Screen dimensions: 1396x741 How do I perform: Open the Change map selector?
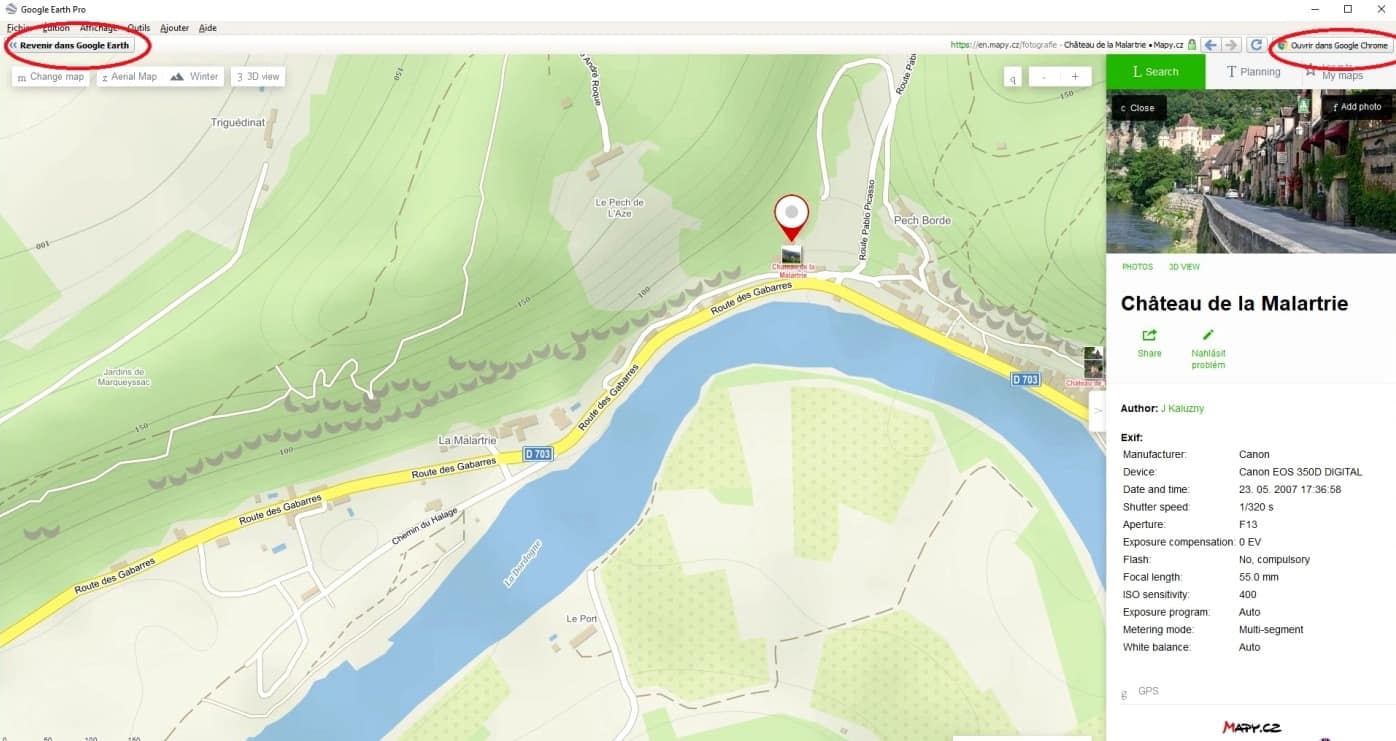tap(50, 76)
